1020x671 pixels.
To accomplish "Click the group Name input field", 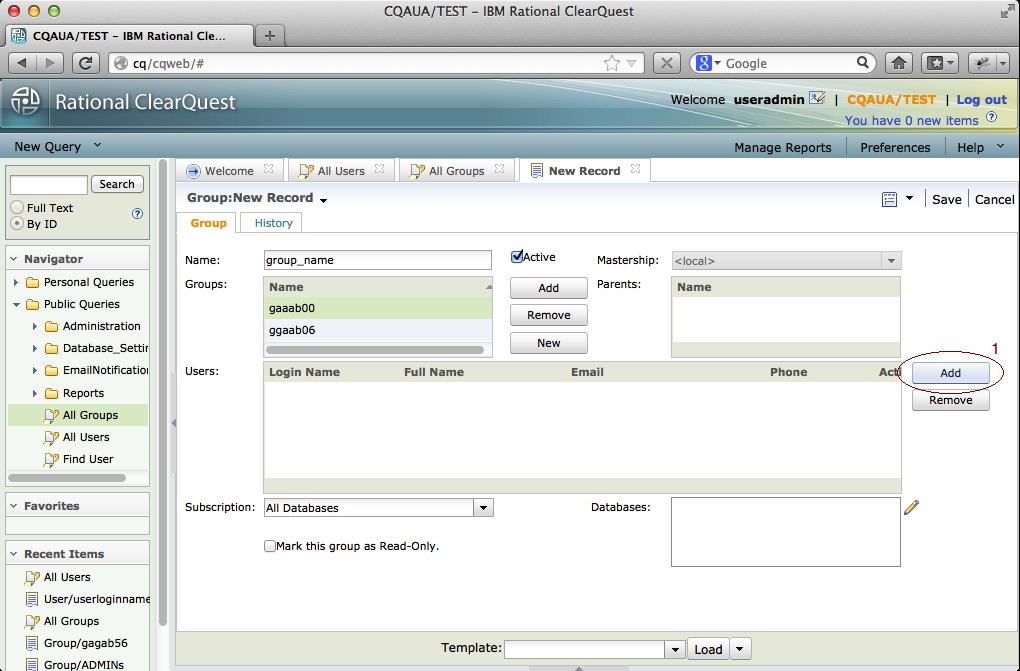I will coord(377,260).
